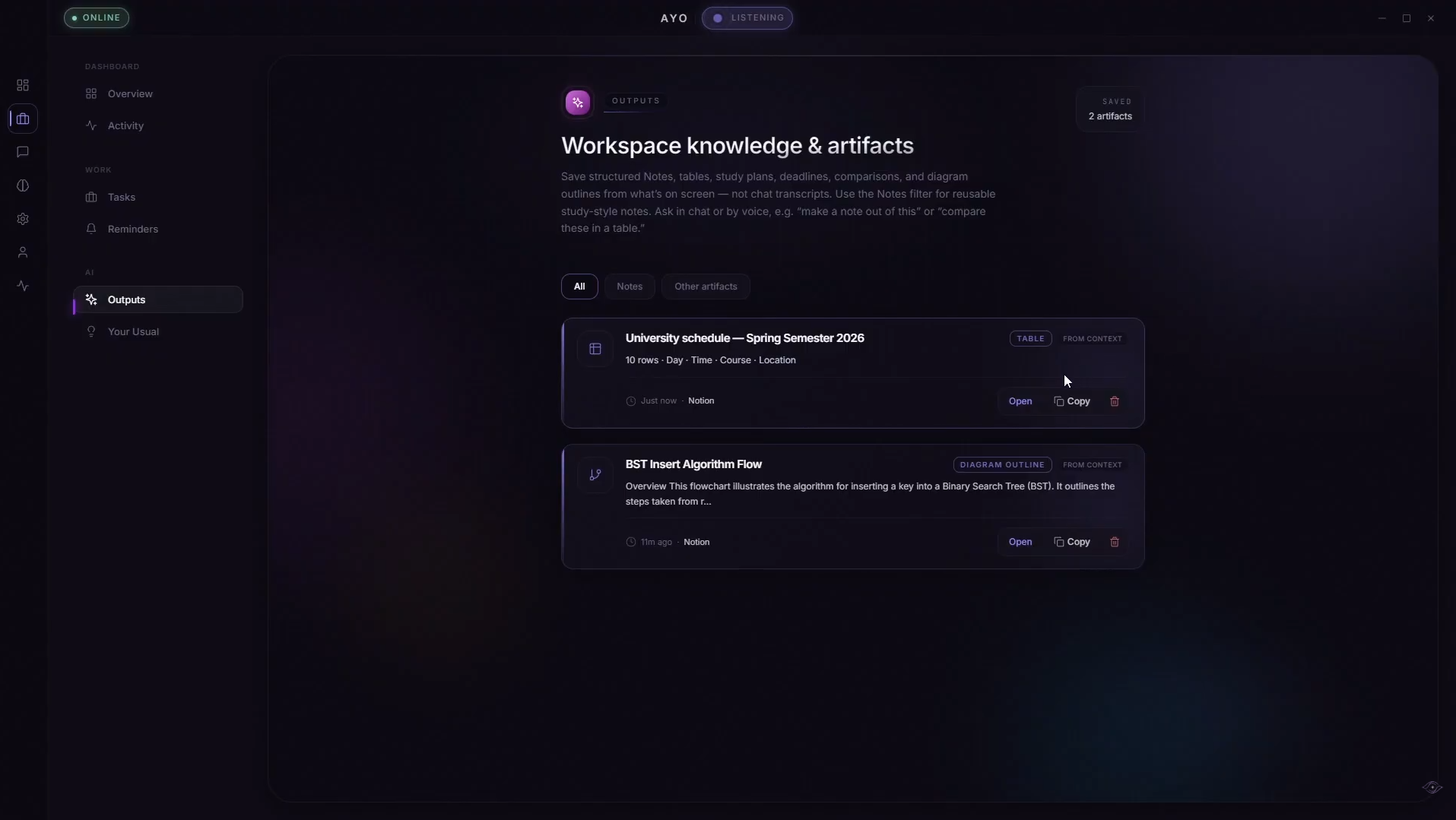The width and height of the screenshot is (1456, 820).
Task: Click the Overview grid icon
Action: tap(91, 93)
